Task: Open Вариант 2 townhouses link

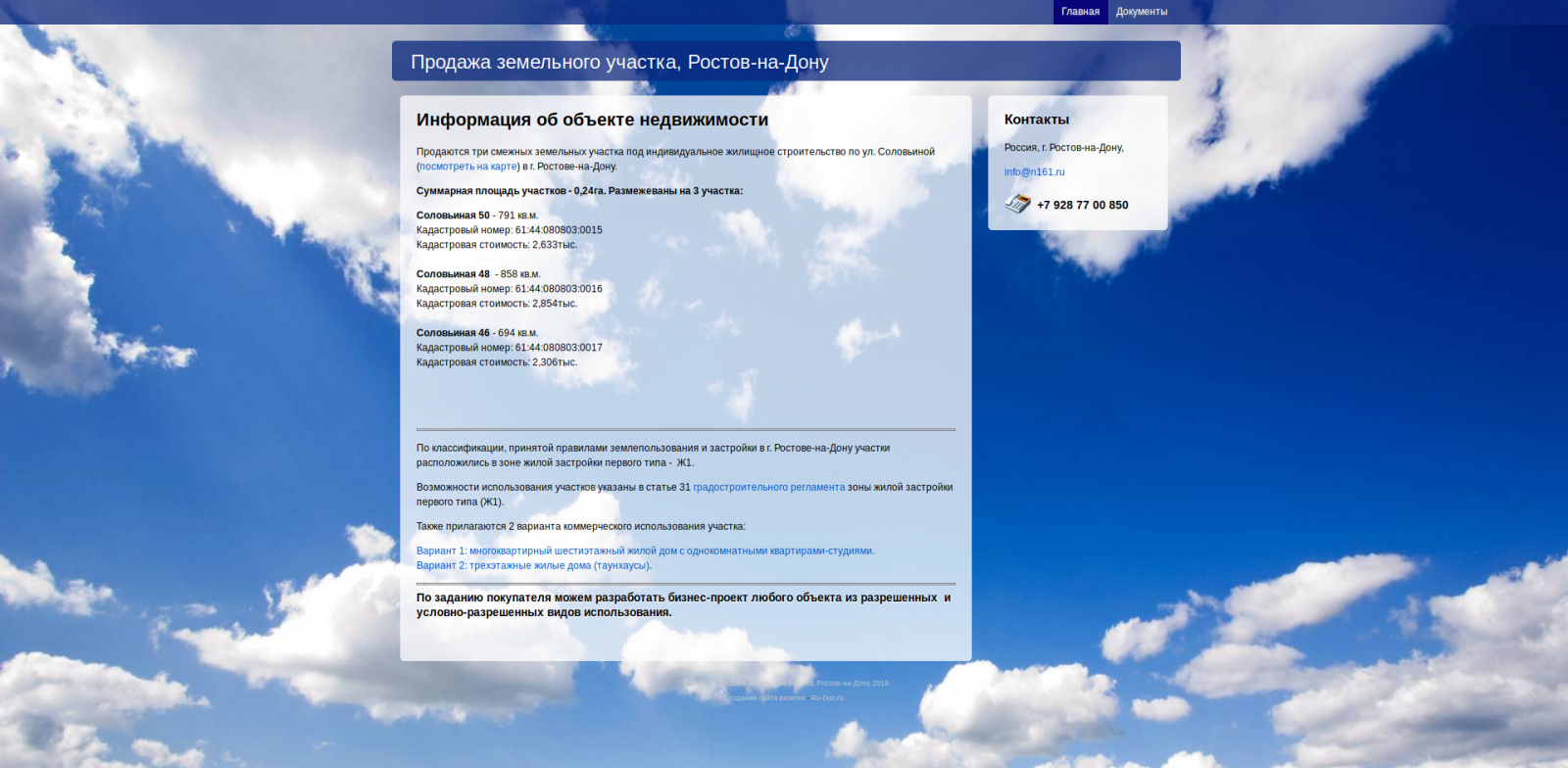Action: (x=533, y=565)
